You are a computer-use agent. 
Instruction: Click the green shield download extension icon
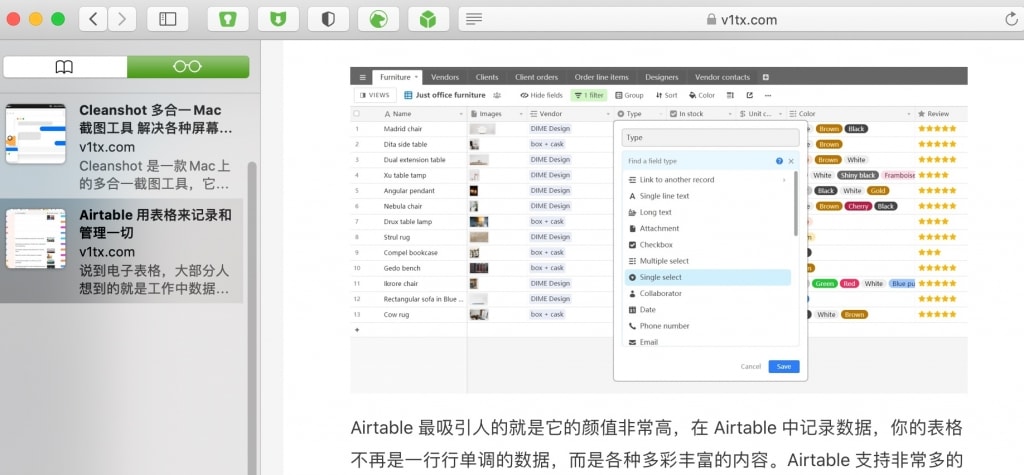click(x=278, y=19)
